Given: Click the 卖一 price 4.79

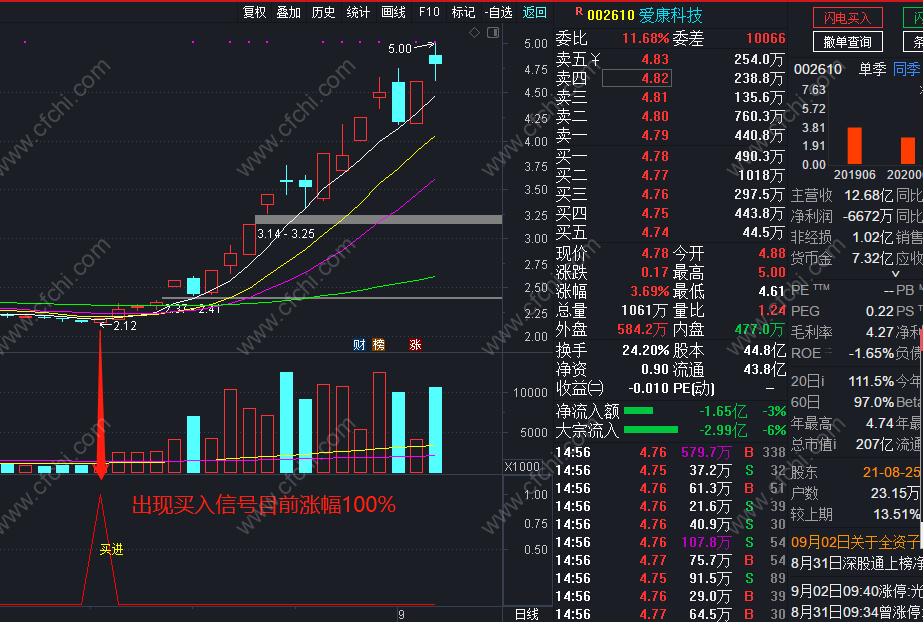Looking at the screenshot, I should 655,135.
